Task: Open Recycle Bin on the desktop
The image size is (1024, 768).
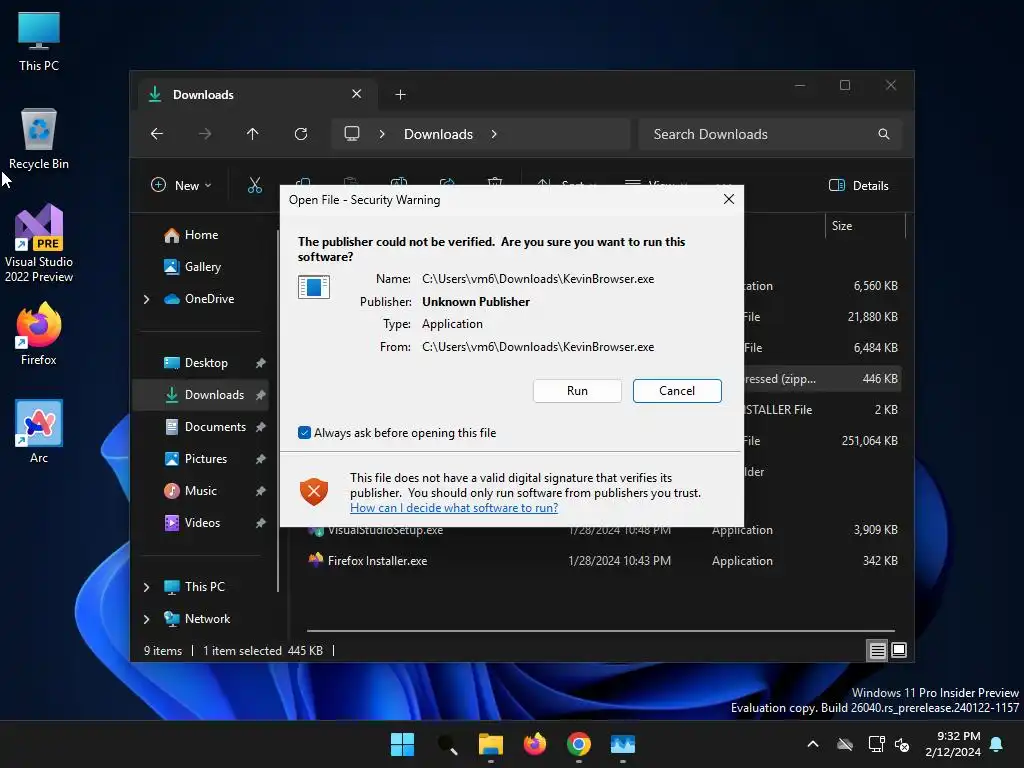Action: [39, 138]
